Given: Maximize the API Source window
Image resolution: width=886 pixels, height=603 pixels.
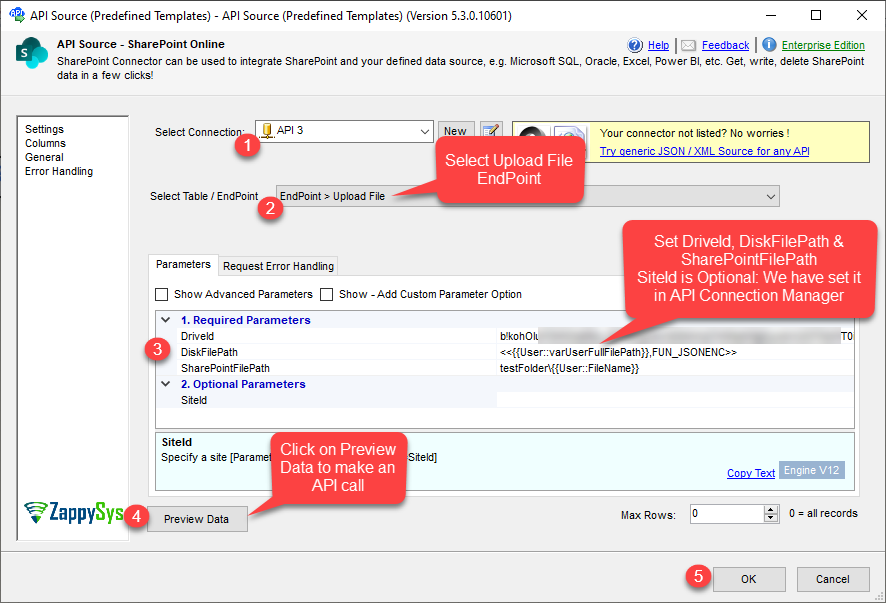Looking at the screenshot, I should coord(816,15).
